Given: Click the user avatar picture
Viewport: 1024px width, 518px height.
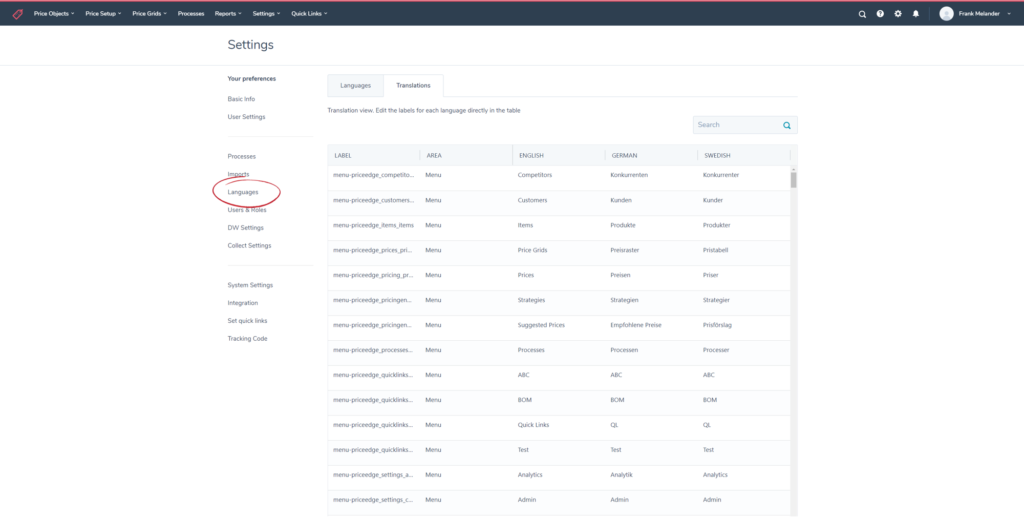Looking at the screenshot, I should (x=946, y=14).
